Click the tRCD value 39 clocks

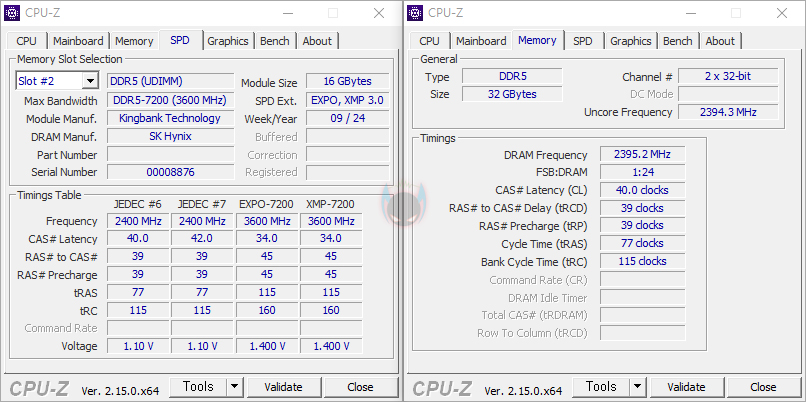[642, 208]
